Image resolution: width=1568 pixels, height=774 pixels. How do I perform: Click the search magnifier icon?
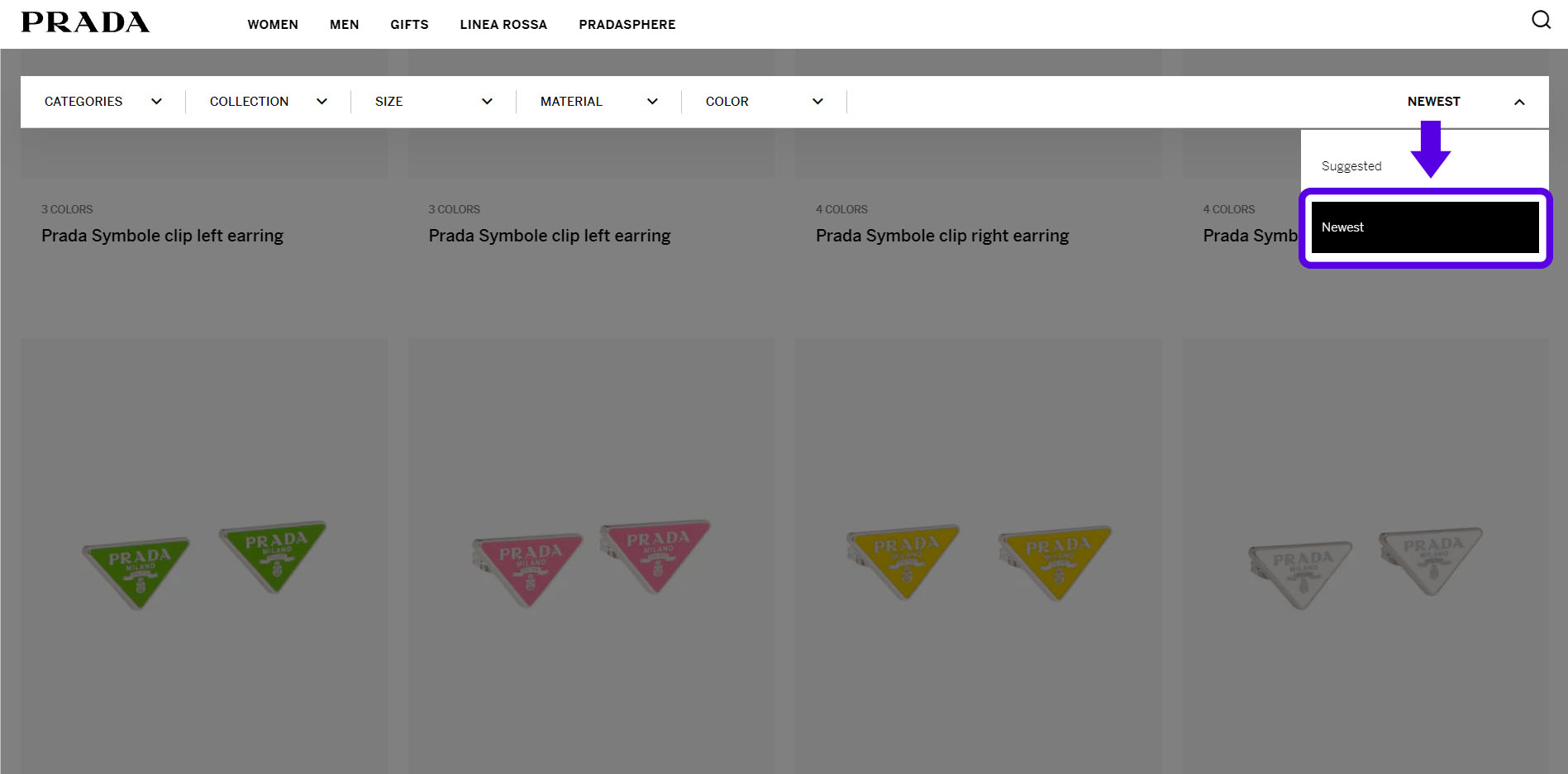click(1541, 20)
